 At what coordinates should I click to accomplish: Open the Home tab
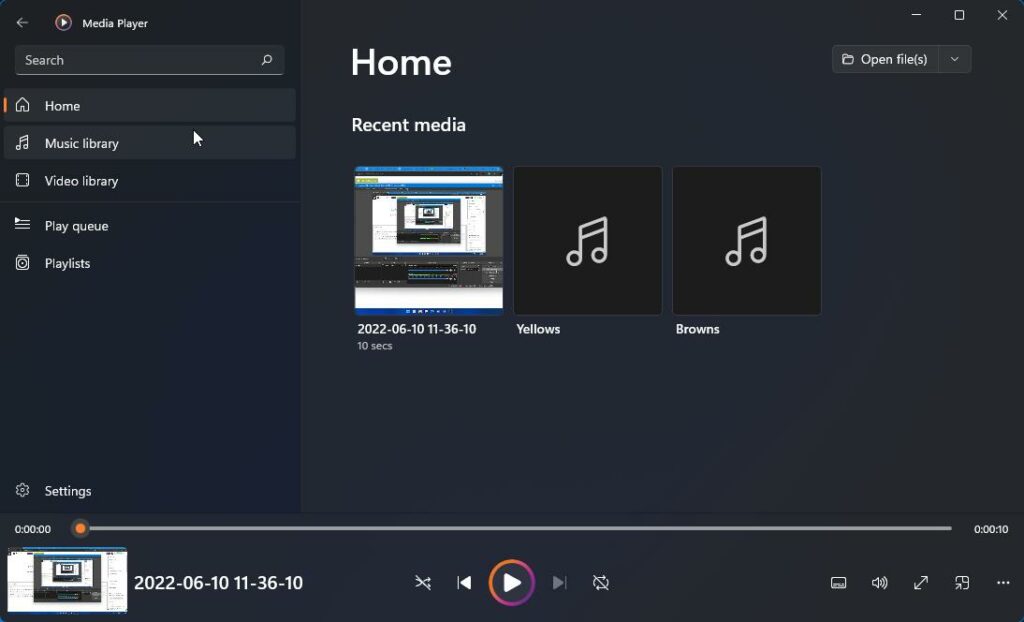click(63, 105)
